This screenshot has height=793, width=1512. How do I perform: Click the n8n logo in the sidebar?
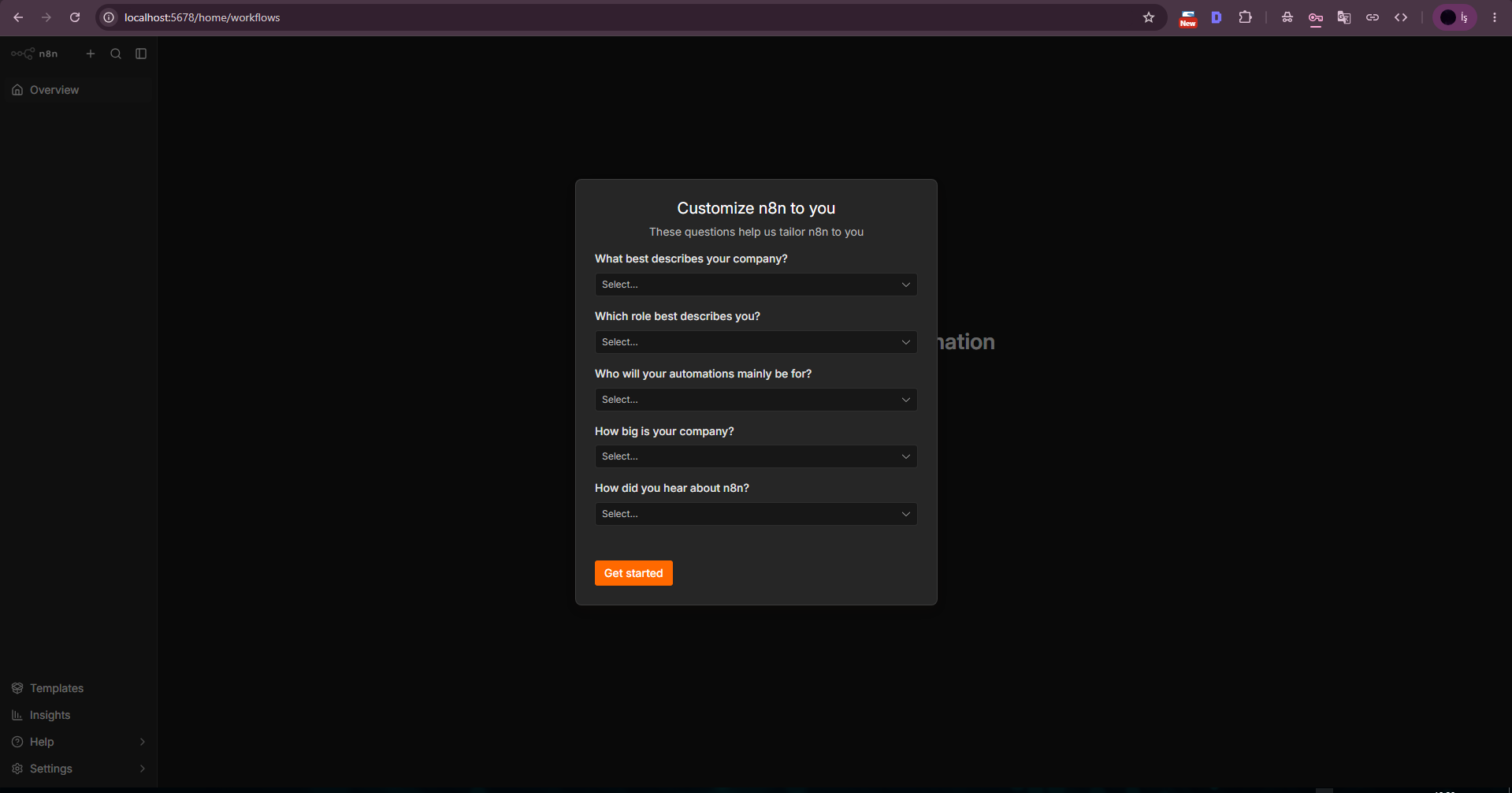(34, 54)
